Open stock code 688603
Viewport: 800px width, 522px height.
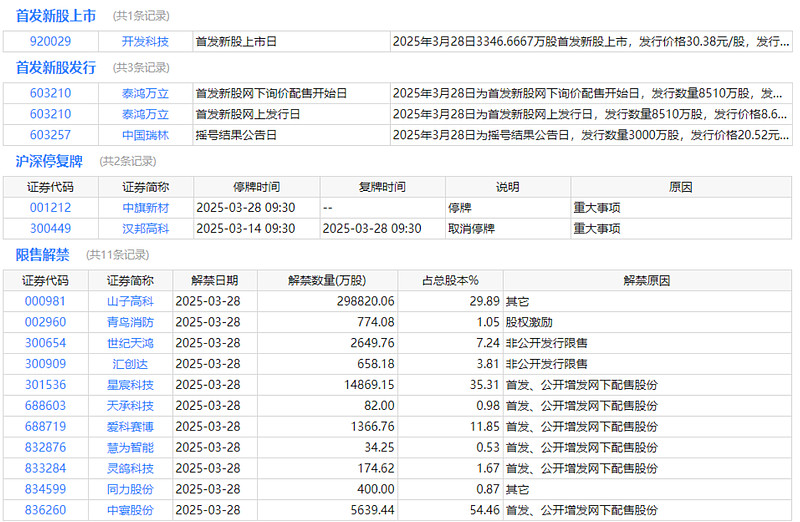coord(45,406)
